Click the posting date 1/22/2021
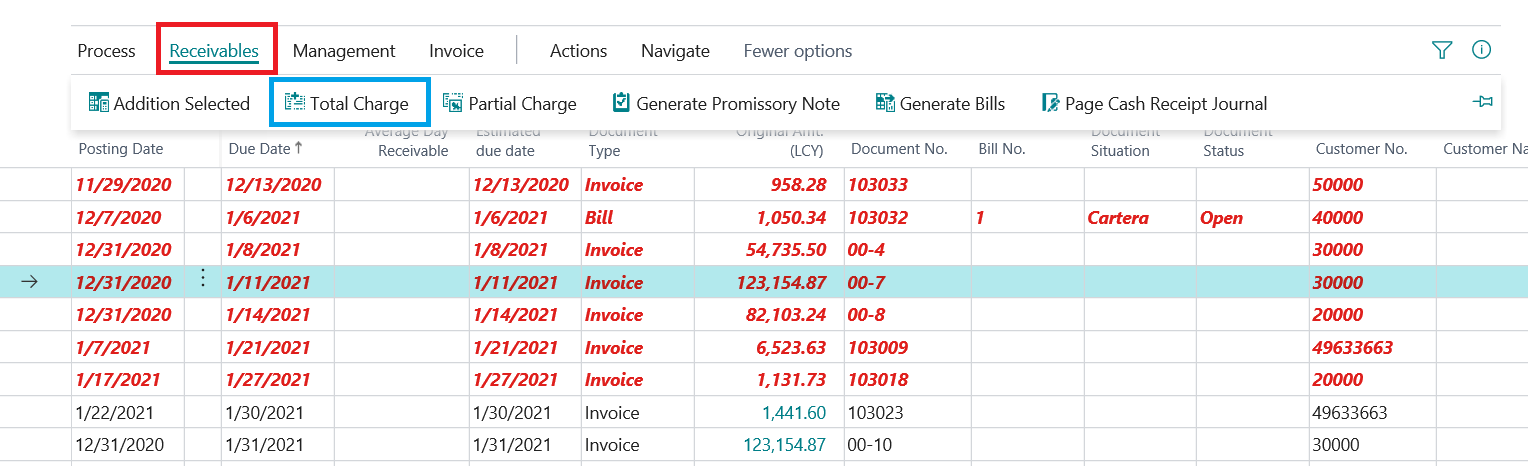This screenshot has height=466, width=1528. [115, 412]
